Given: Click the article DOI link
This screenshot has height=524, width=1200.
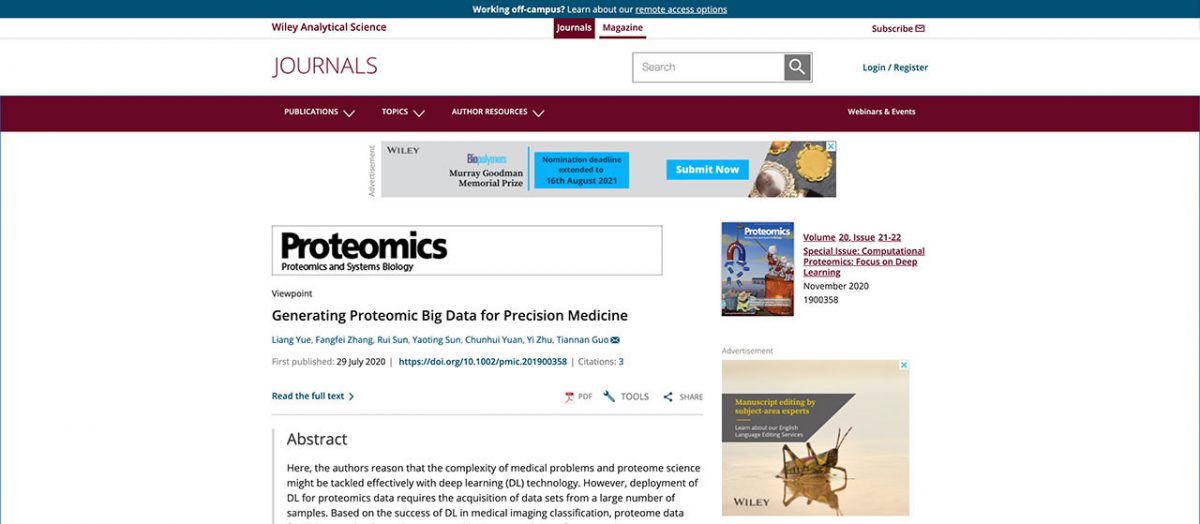Looking at the screenshot, I should (x=482, y=362).
